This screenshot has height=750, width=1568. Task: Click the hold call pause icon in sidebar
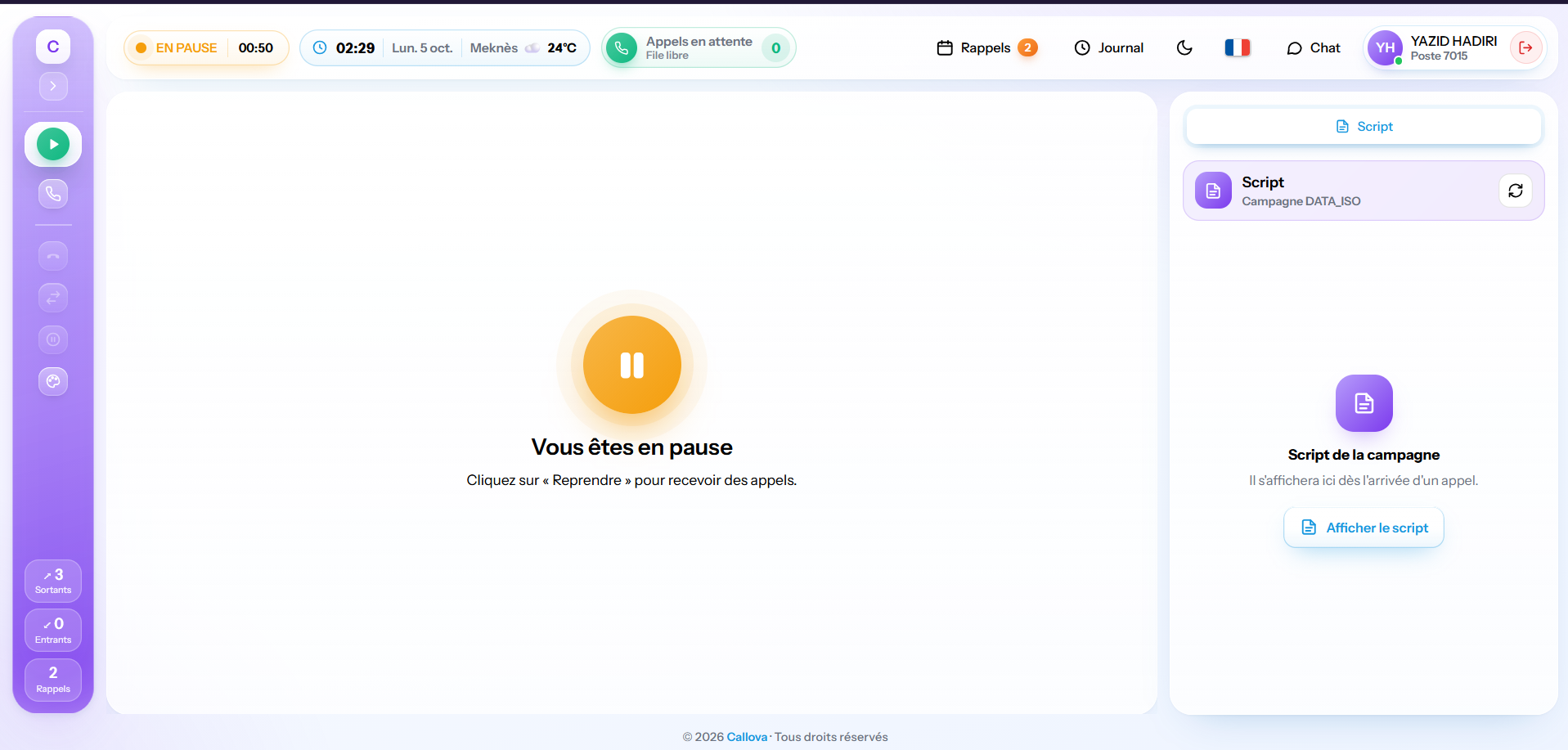coord(53,339)
